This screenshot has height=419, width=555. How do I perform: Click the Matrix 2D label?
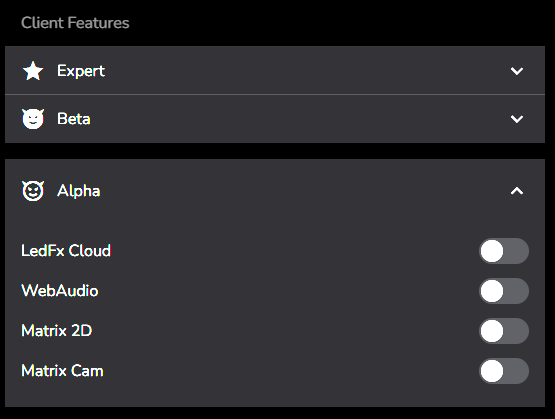(57, 331)
